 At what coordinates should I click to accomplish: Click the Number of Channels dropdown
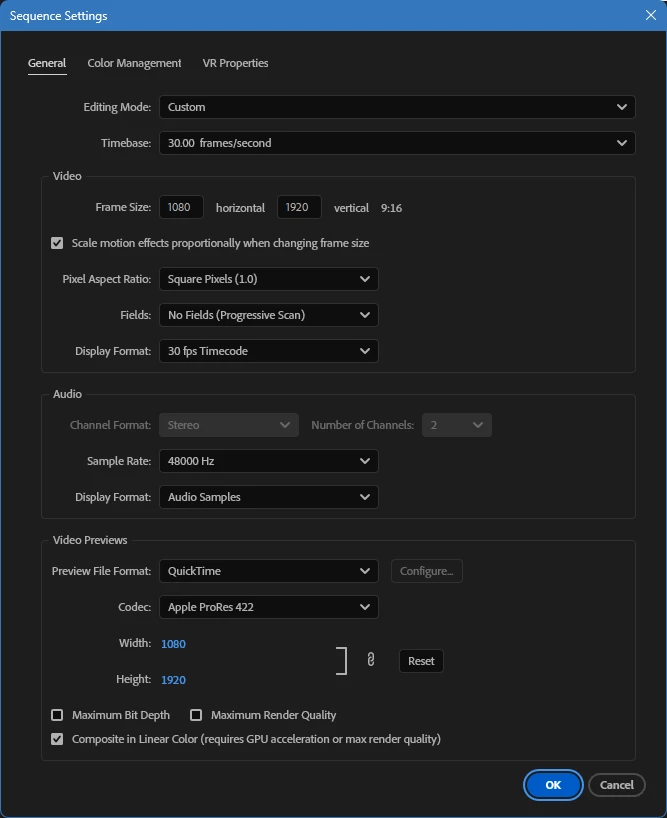point(456,425)
